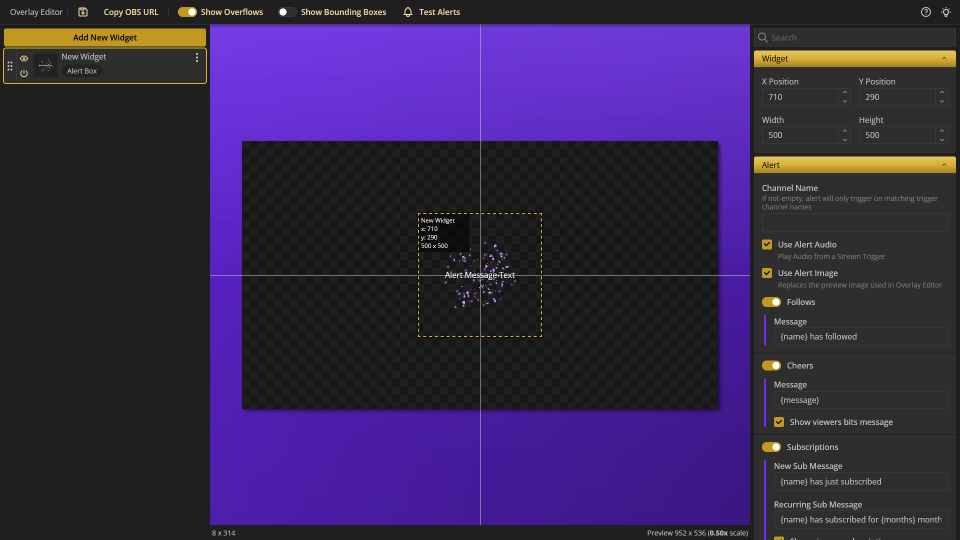The height and width of the screenshot is (540, 960).
Task: Collapse the Alert section
Action: coord(944,165)
